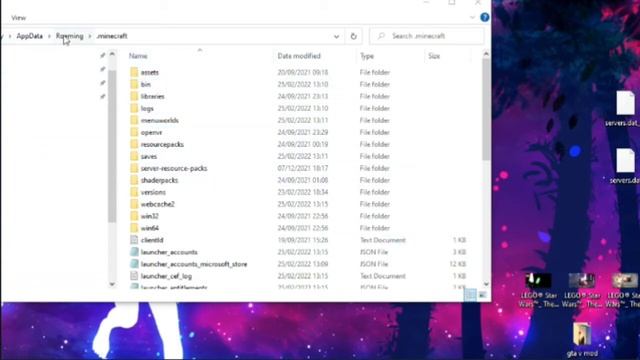Select the resourcepacks folder icon
Image resolution: width=640 pixels, height=360 pixels.
click(134, 144)
